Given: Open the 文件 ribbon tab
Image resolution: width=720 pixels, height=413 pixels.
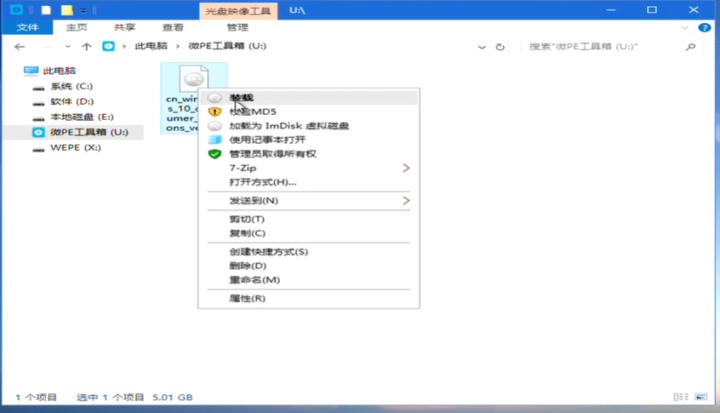Looking at the screenshot, I should [27, 28].
